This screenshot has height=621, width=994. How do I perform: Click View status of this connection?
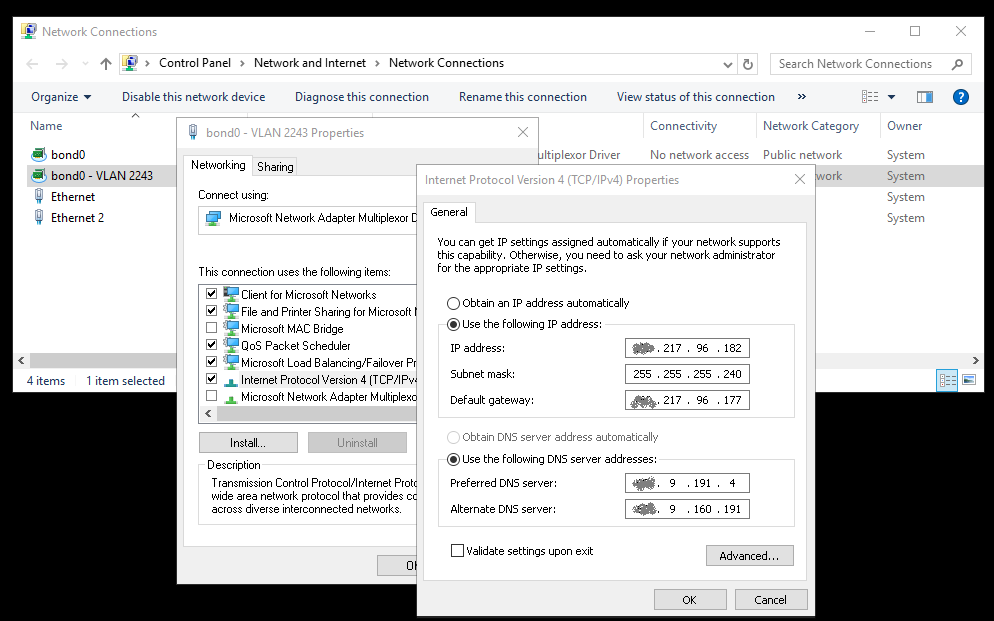695,97
